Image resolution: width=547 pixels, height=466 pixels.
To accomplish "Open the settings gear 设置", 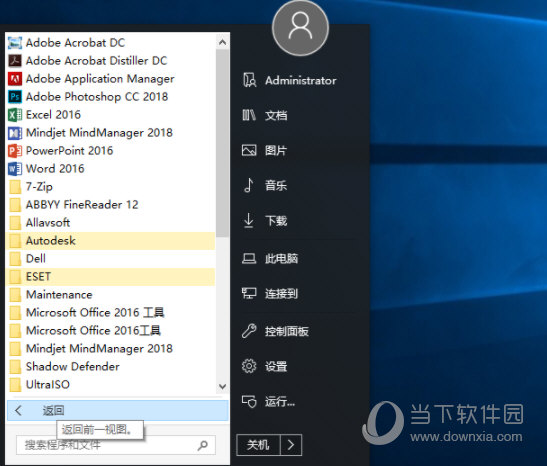I will (264, 367).
